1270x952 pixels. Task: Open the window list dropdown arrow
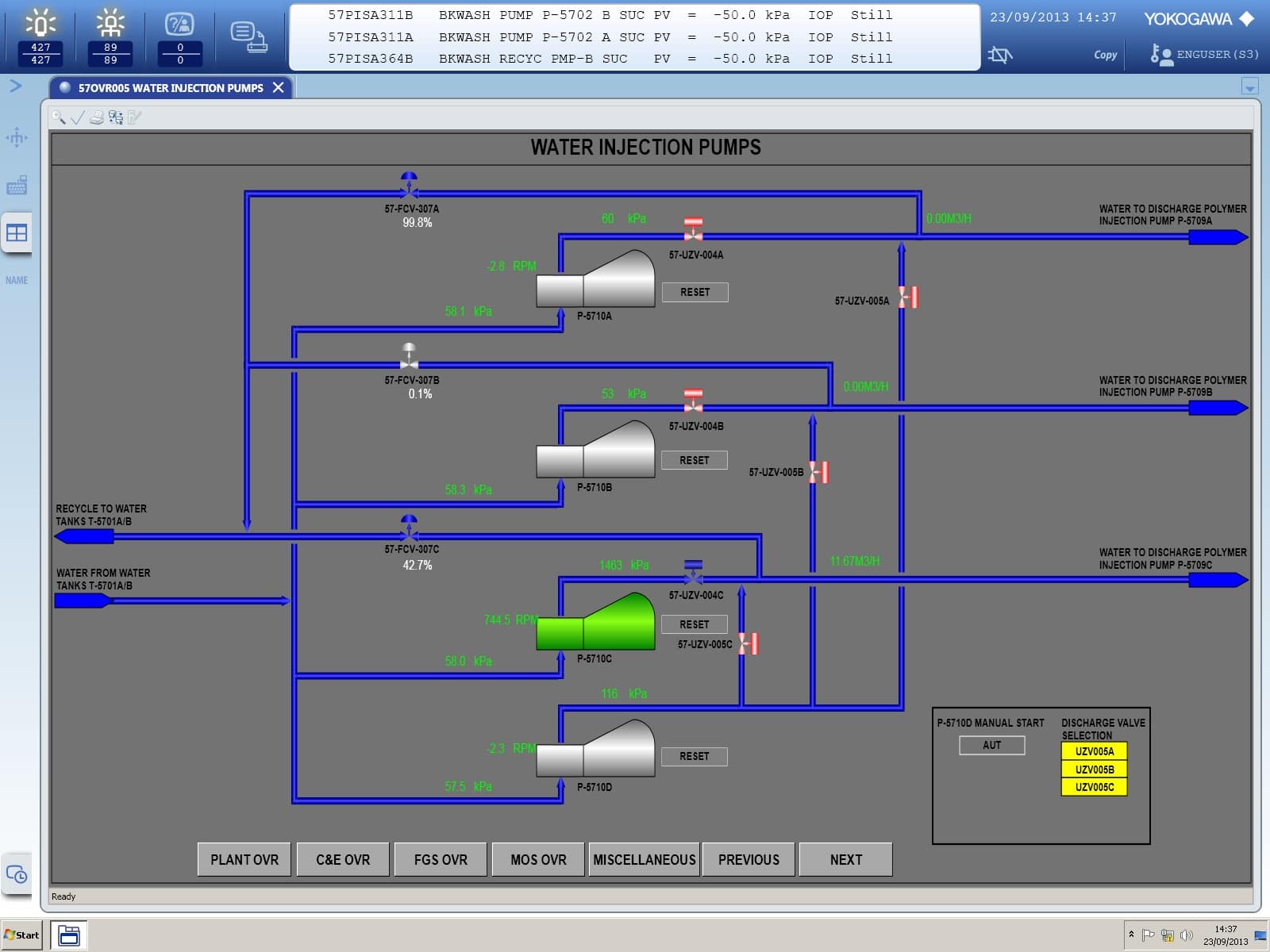click(x=1249, y=87)
